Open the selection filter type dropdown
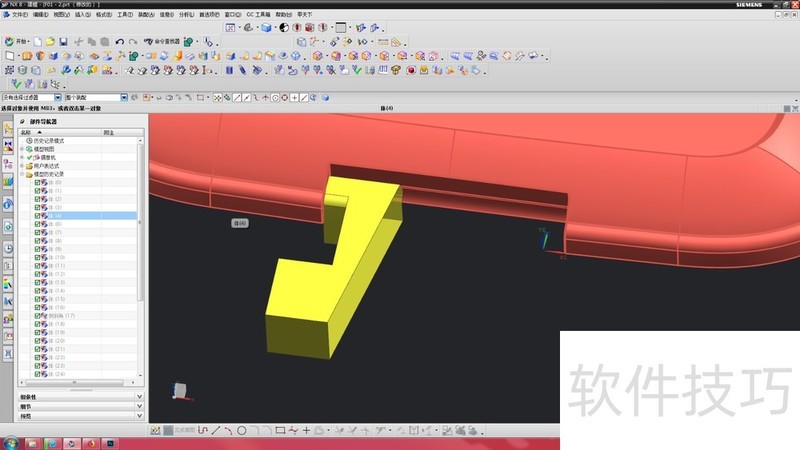Screen dimensions: 800x450 click(125, 97)
